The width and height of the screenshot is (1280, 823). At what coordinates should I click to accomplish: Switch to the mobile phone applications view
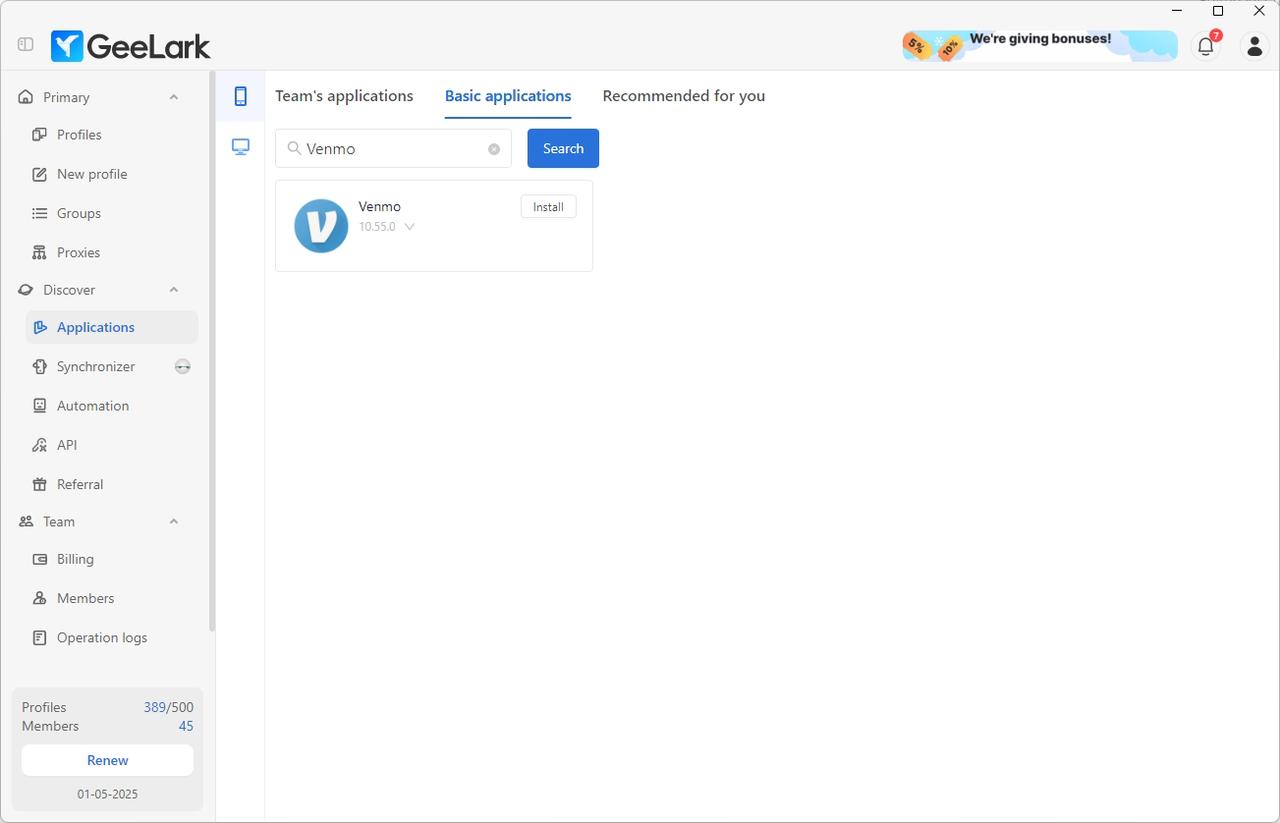click(x=240, y=96)
